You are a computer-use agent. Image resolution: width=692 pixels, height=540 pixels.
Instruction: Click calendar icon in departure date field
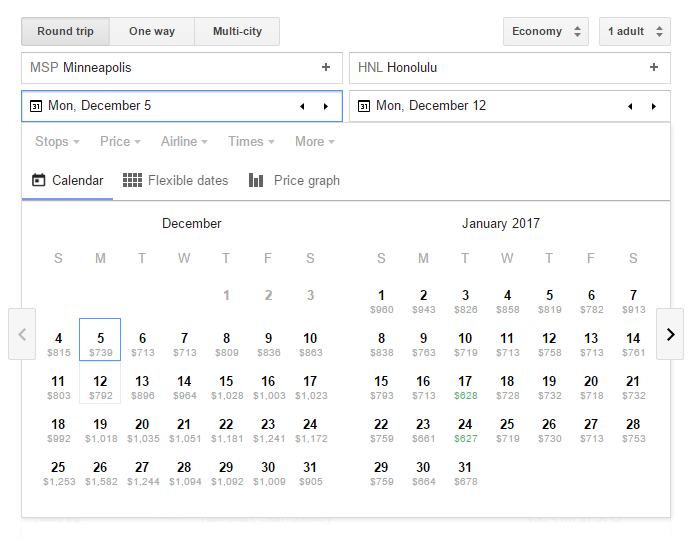pyautogui.click(x=36, y=106)
